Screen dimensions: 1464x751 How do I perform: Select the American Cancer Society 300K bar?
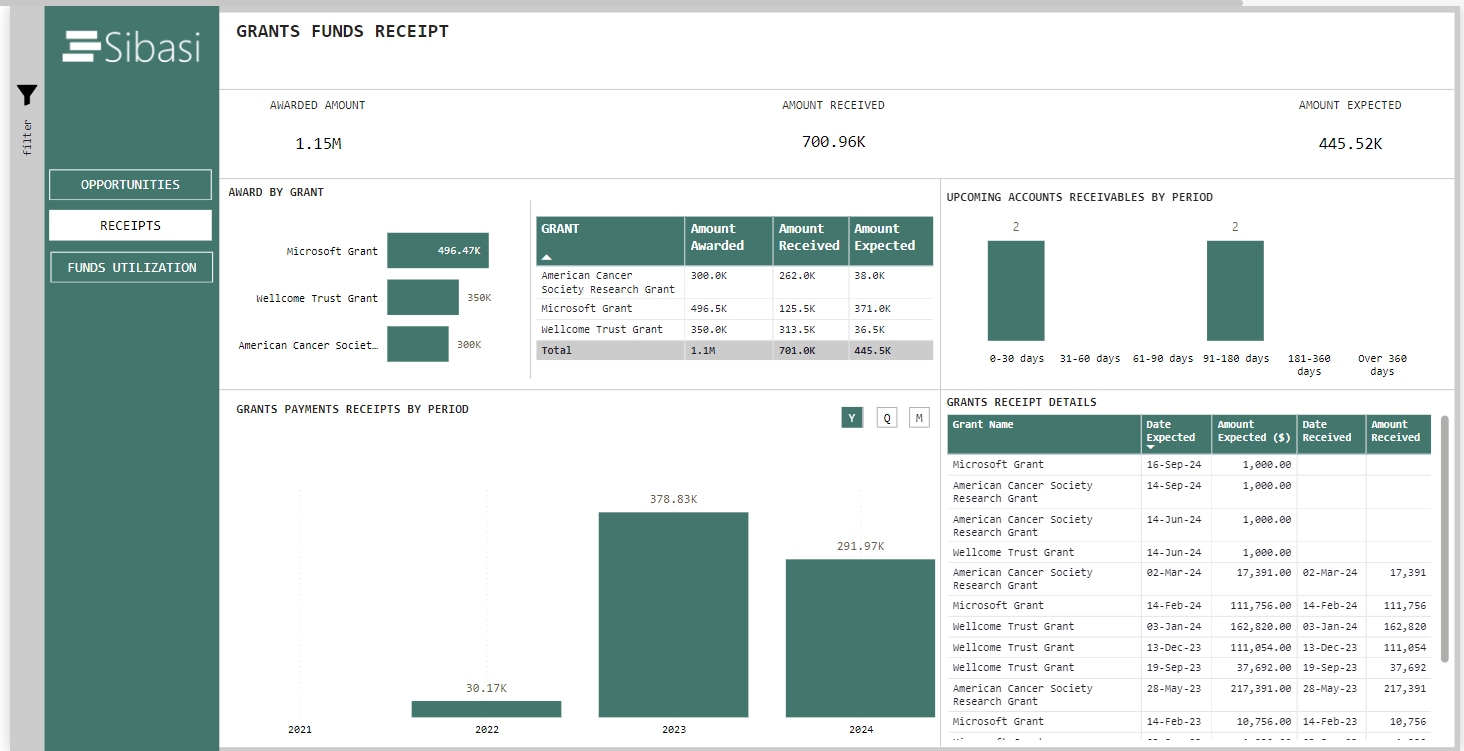[417, 344]
